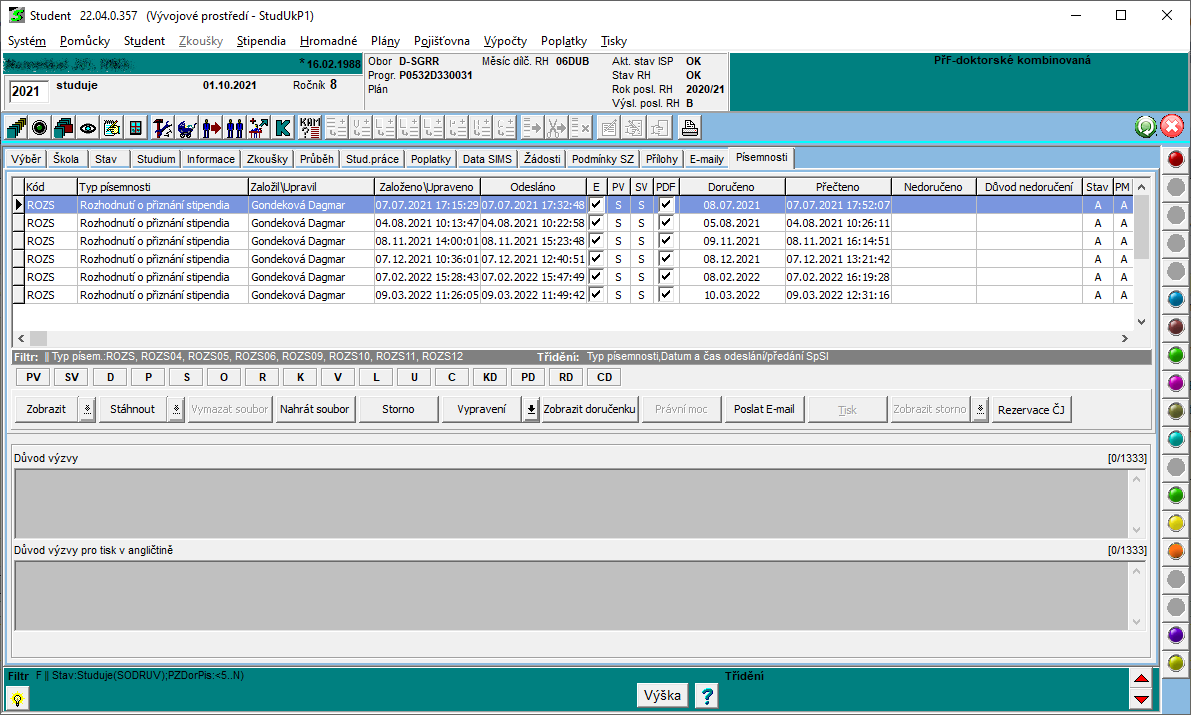Click the blue question mark help icon
Screen dimensions: 1191x715
[706, 696]
